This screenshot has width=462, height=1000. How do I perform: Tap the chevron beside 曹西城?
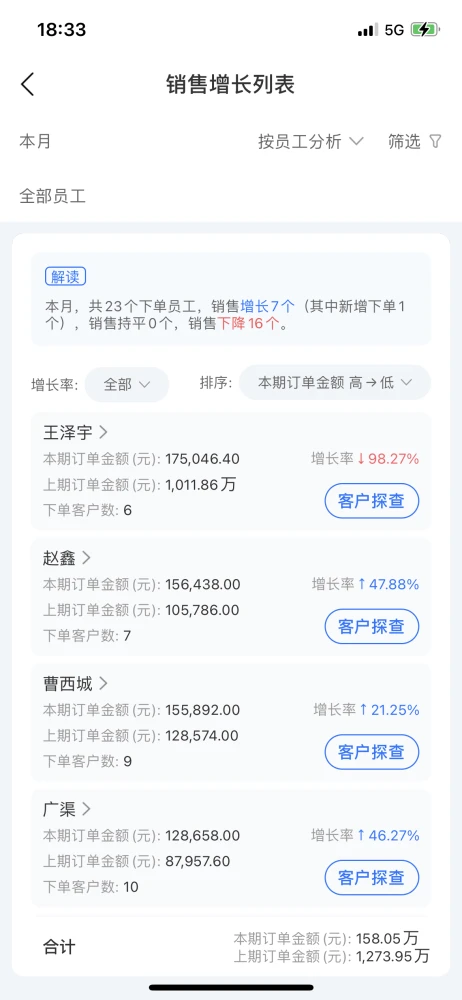(x=103, y=684)
